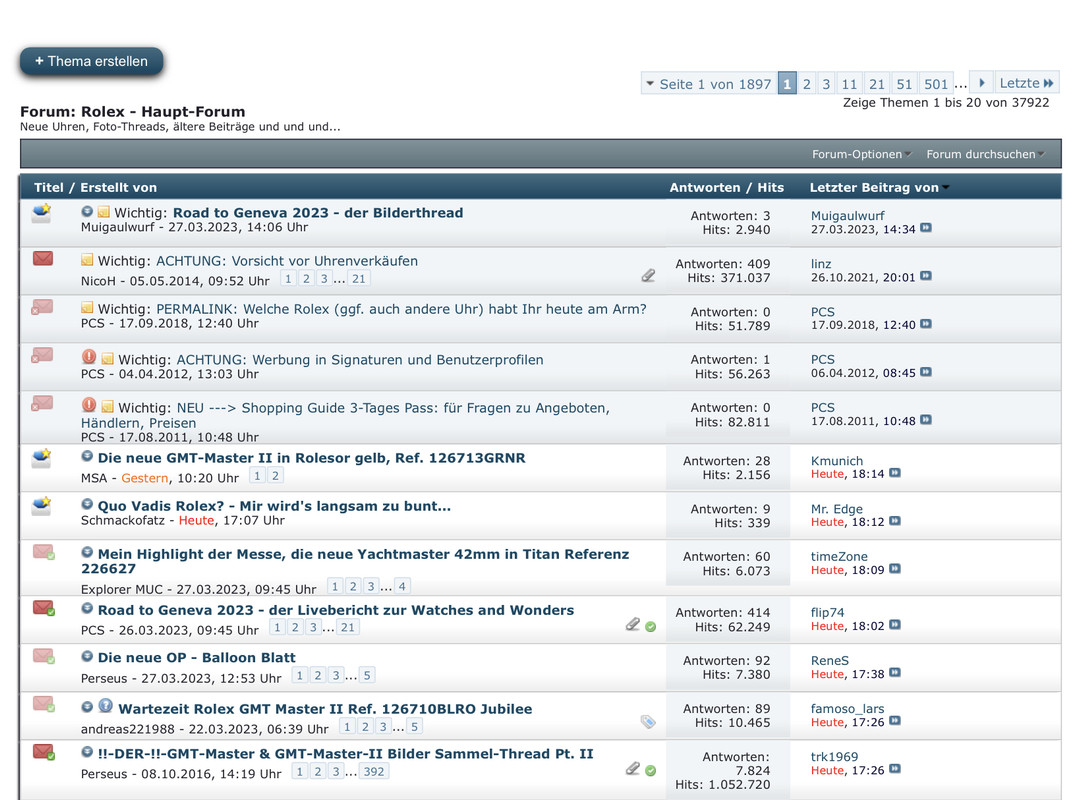
Task: Open thread 'Road to Geneva 2023 - der Bilderthread'
Action: tap(318, 212)
